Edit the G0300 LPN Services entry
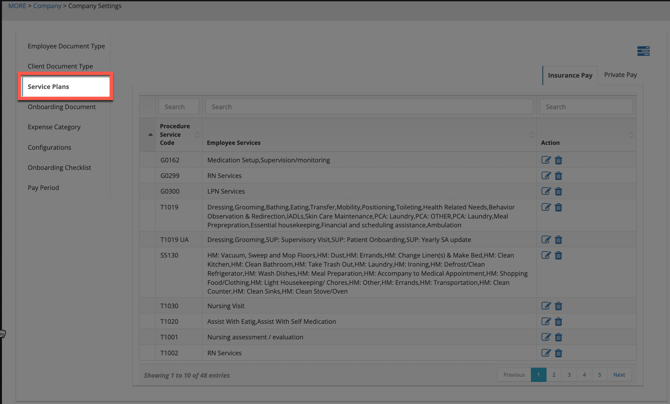The height and width of the screenshot is (404, 670). (x=546, y=191)
